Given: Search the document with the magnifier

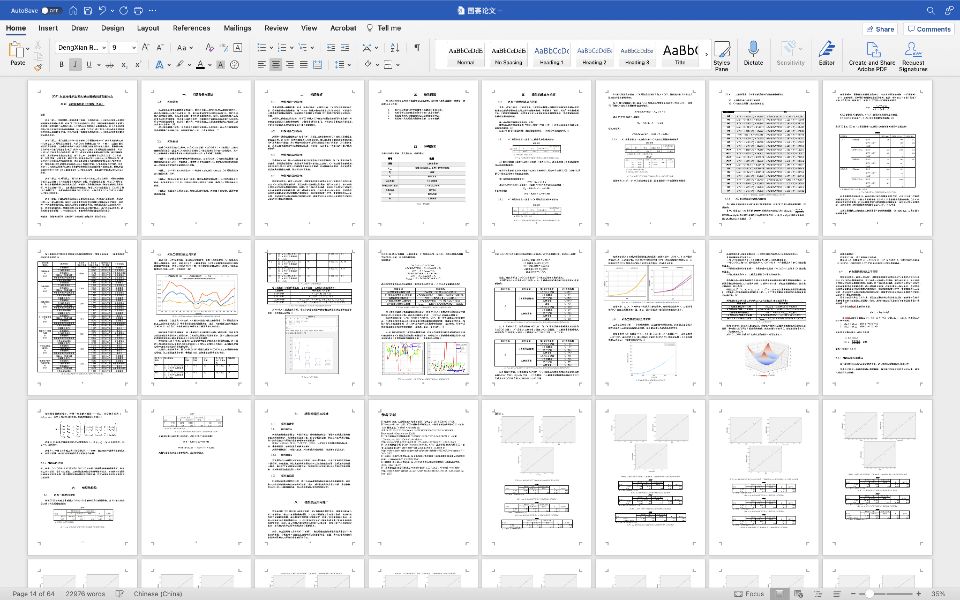Looking at the screenshot, I should tap(931, 10).
